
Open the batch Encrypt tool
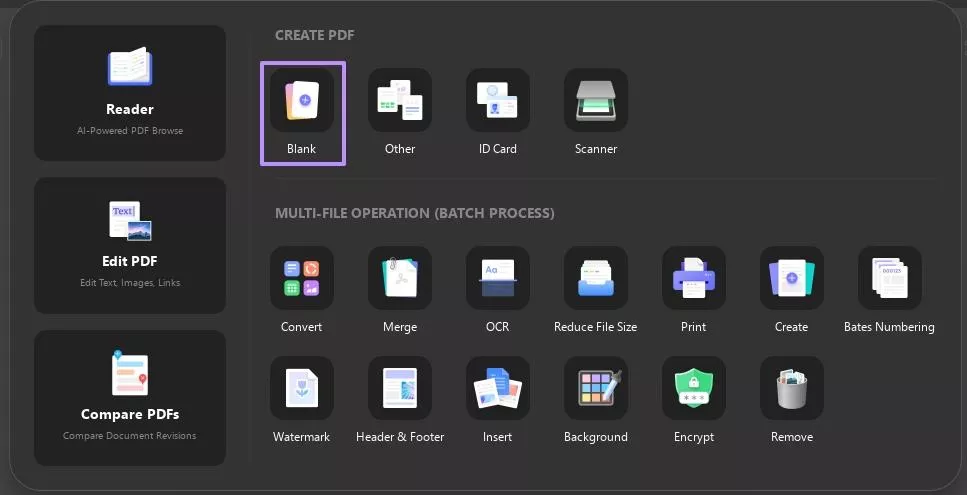(694, 388)
